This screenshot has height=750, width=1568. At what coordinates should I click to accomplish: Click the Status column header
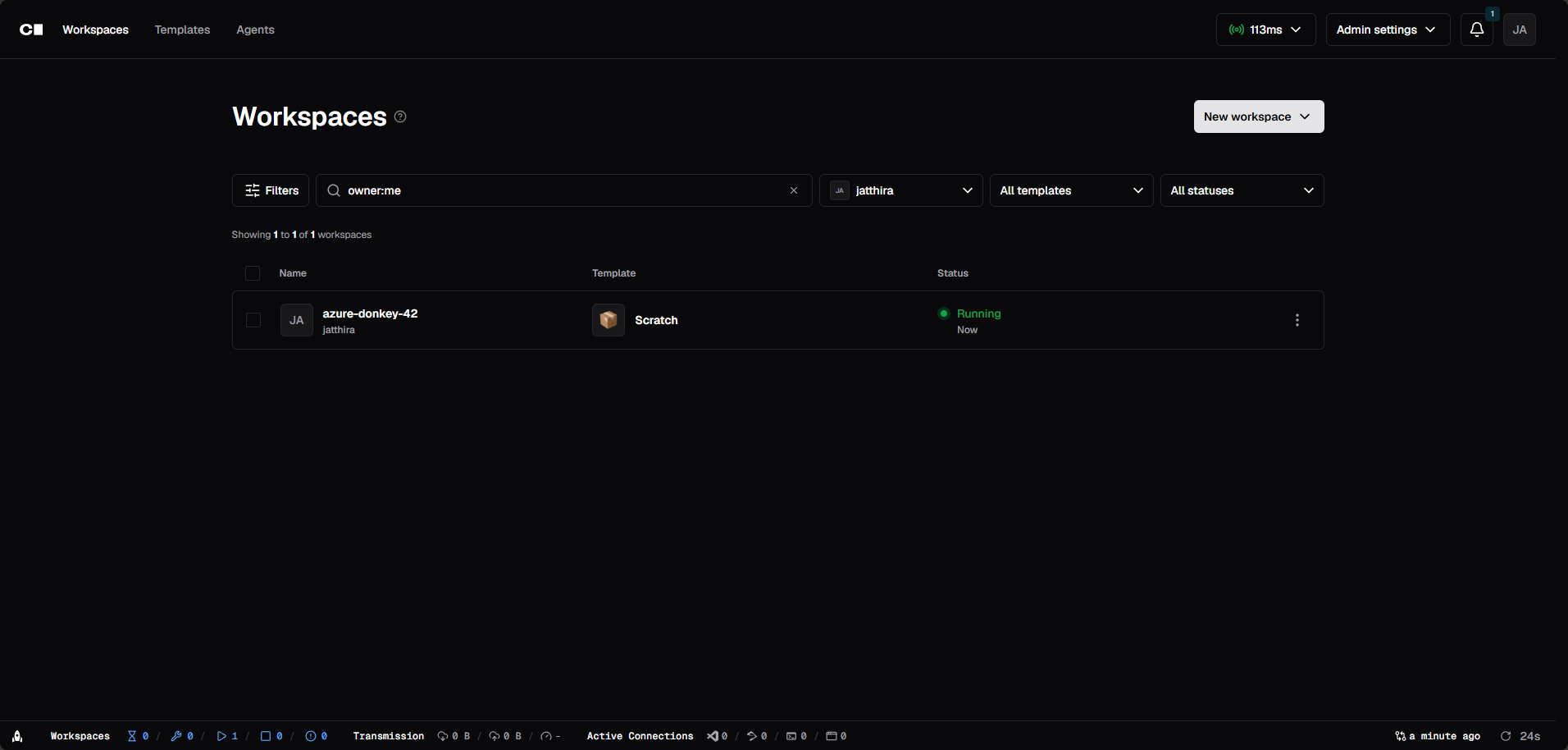[953, 273]
